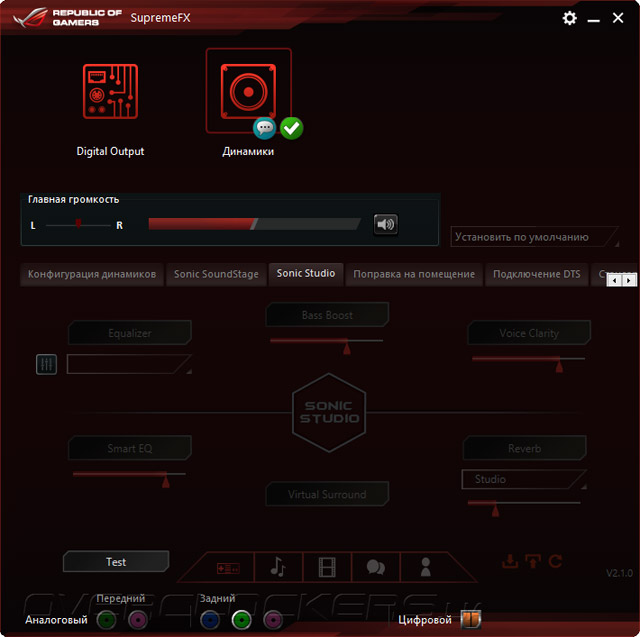Select the gaming preset icon
640x637 pixels.
pos(229,568)
